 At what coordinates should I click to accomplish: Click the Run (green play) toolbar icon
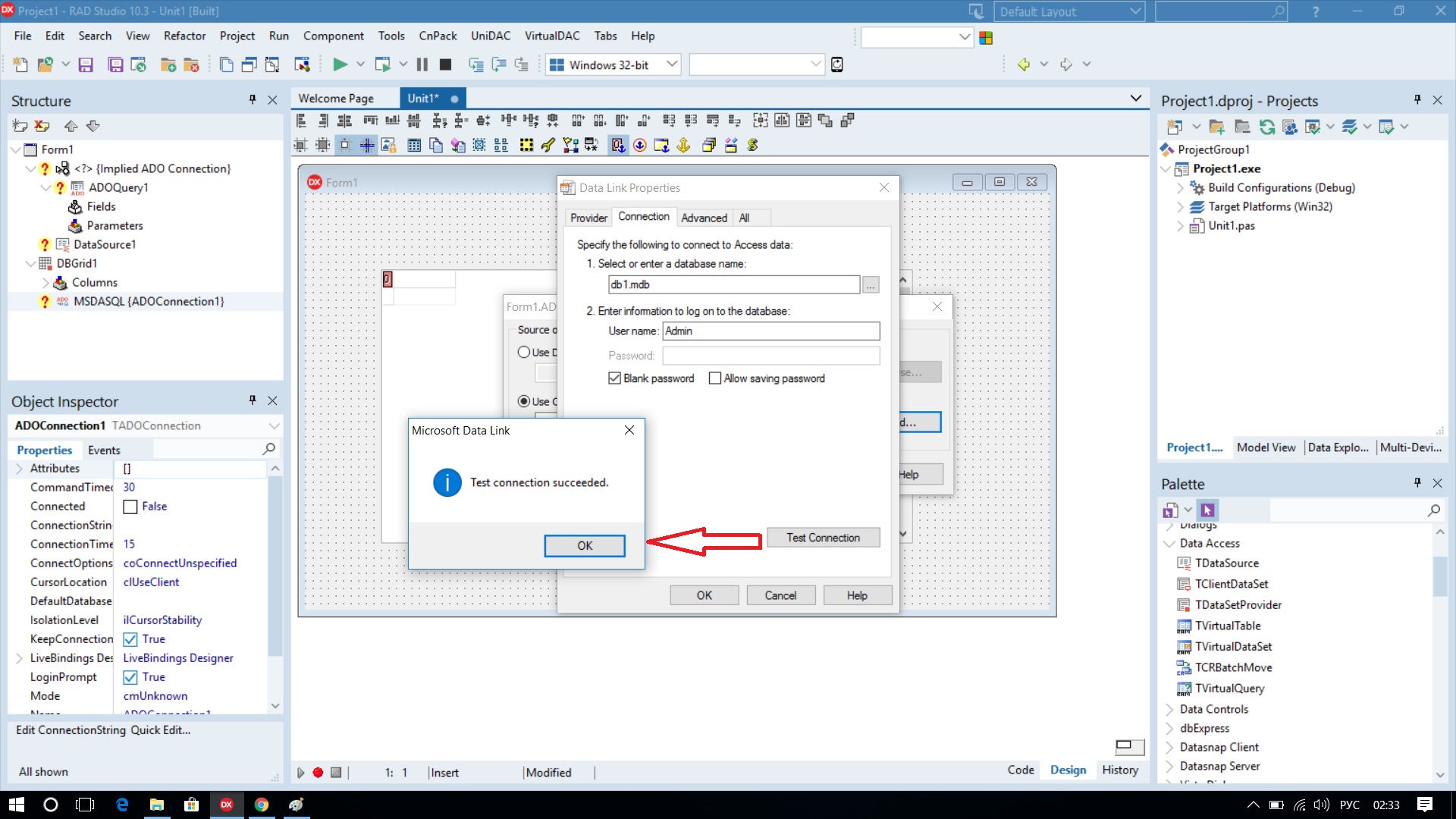[x=340, y=64]
